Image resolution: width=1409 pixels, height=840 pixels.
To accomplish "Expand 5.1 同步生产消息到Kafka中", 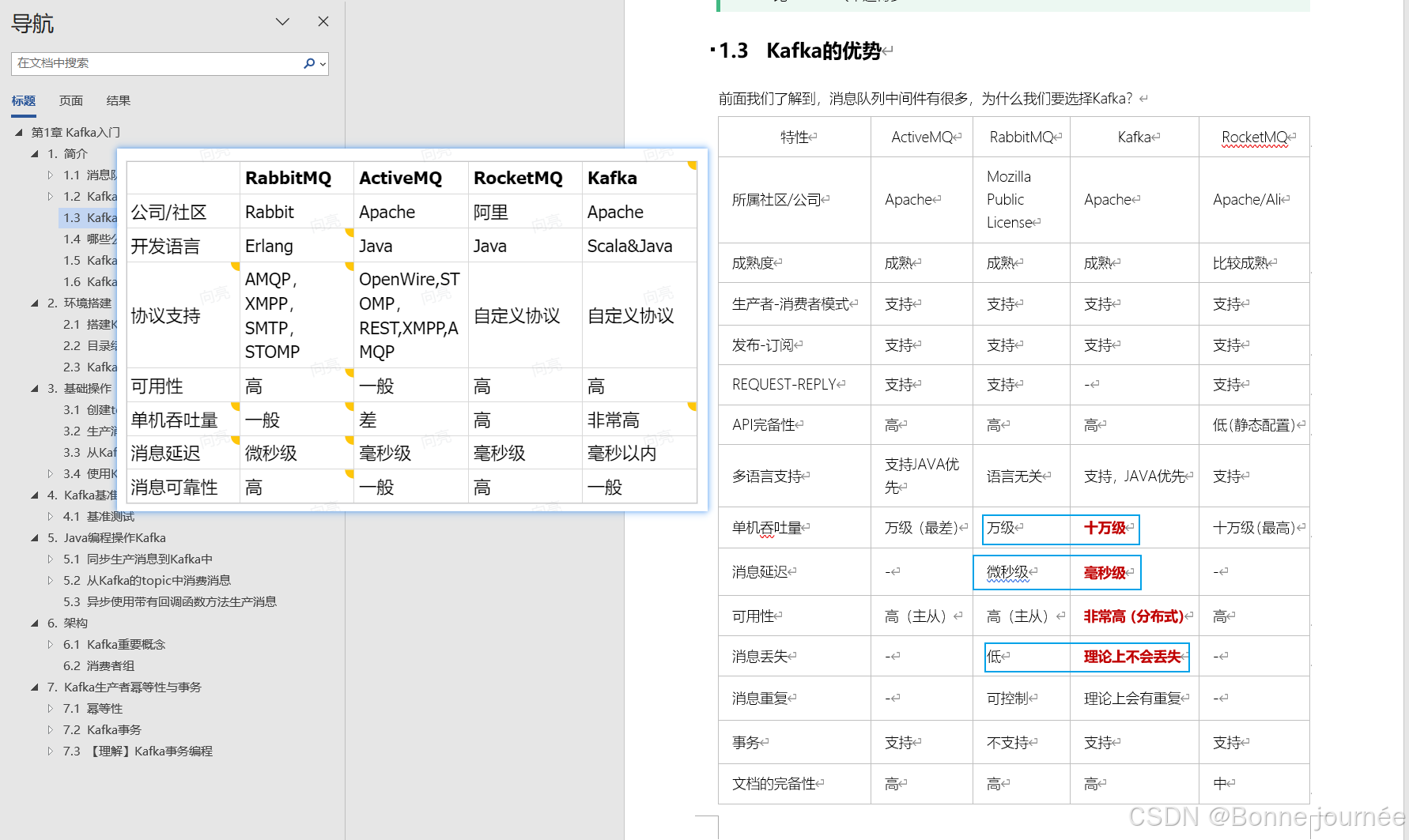I will [x=51, y=559].
